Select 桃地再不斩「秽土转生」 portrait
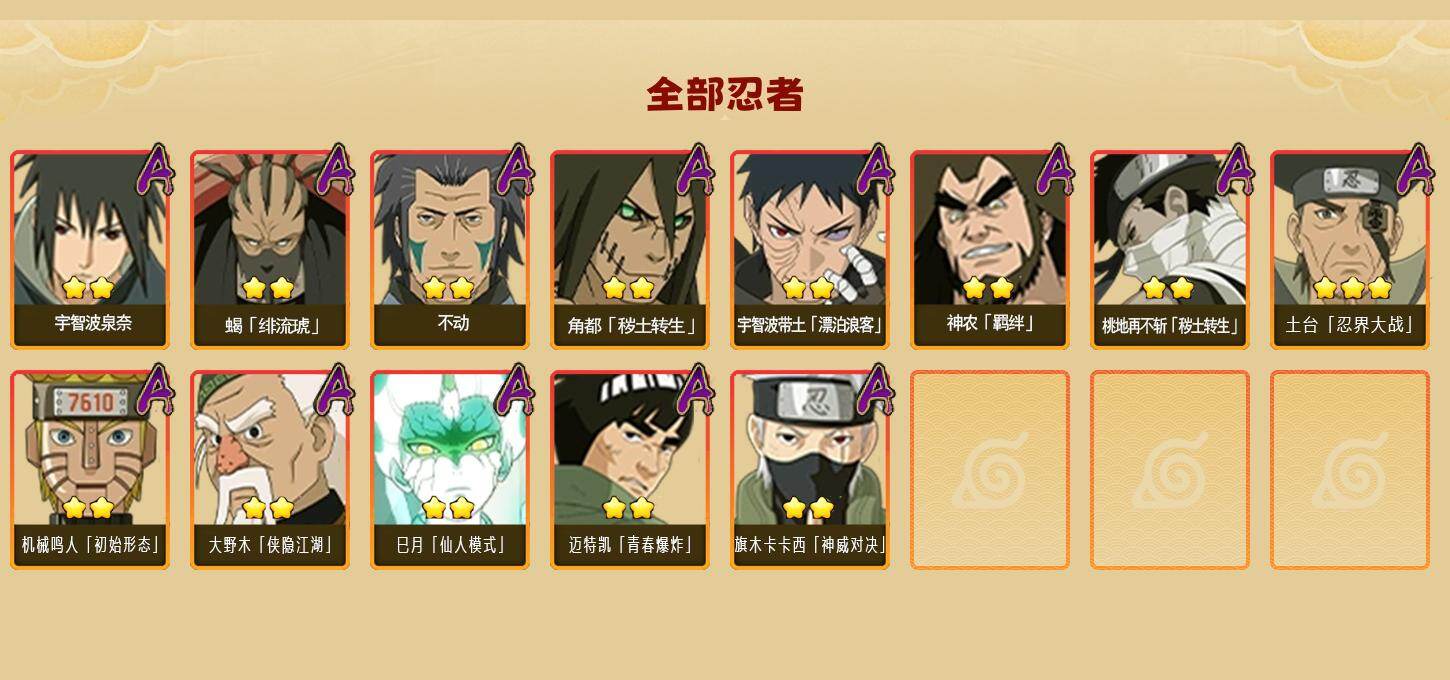 (x=1170, y=250)
